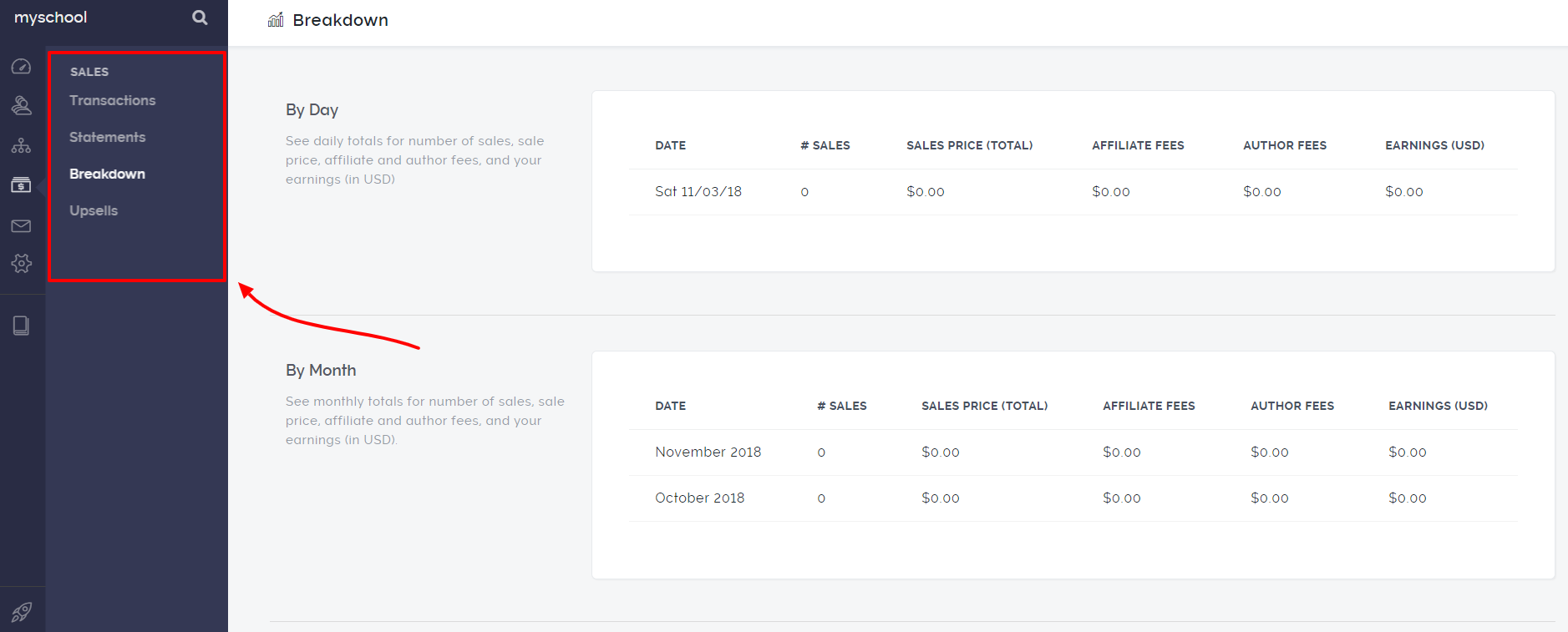
Task: Open the Emails envelope icon
Action: [x=22, y=226]
